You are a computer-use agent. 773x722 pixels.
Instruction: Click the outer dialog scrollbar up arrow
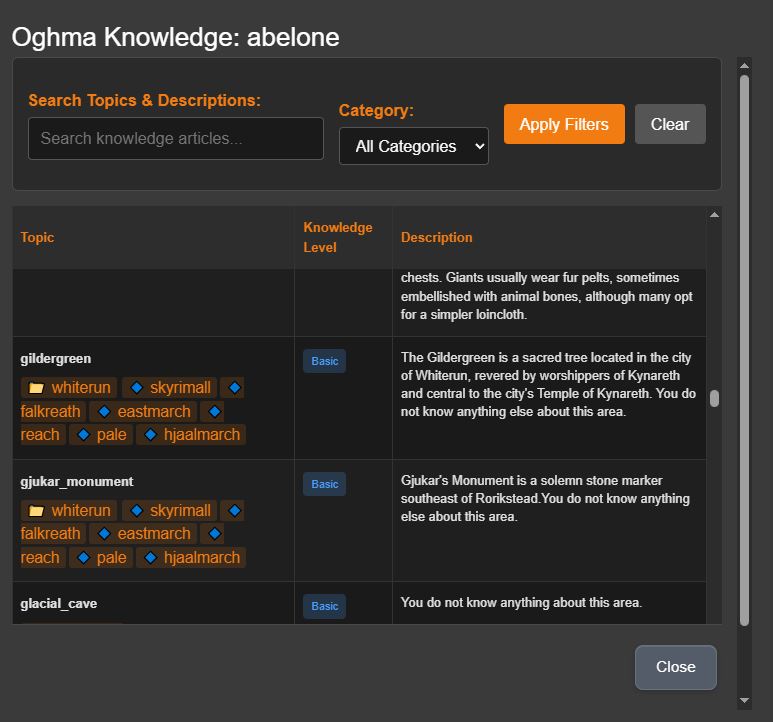coord(744,66)
